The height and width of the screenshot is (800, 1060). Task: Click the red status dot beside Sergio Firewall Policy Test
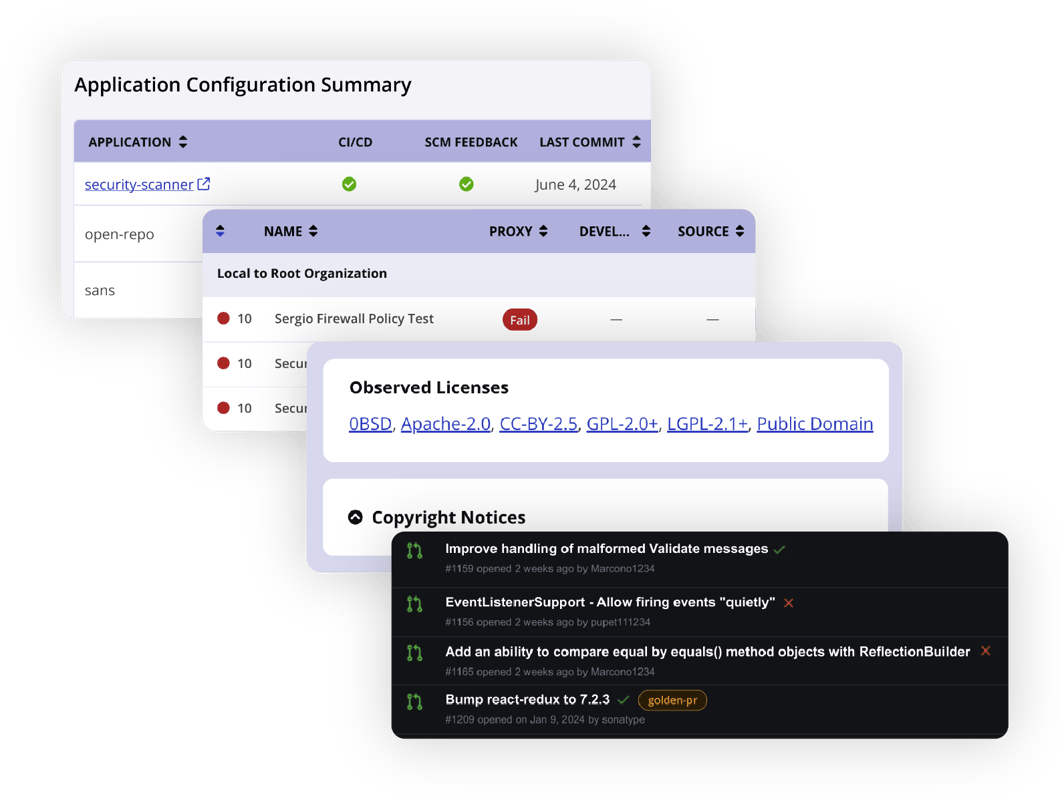[222, 318]
